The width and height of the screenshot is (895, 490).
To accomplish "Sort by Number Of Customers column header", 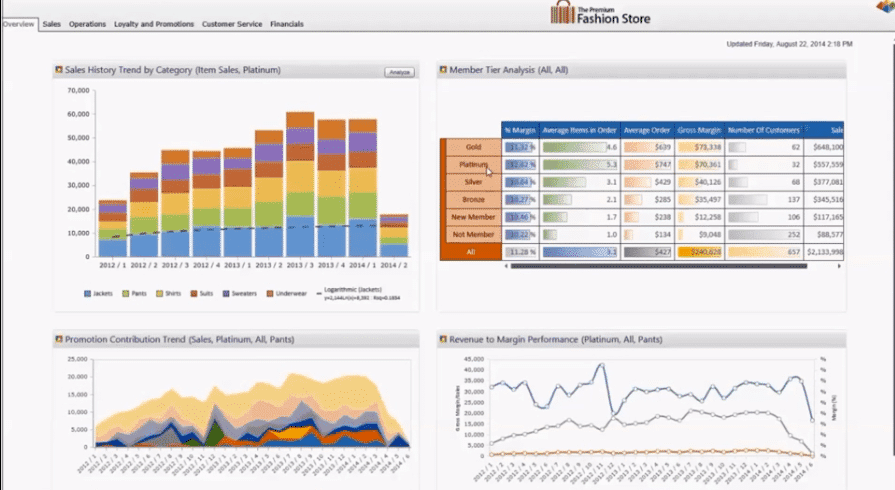I will pyautogui.click(x=764, y=130).
